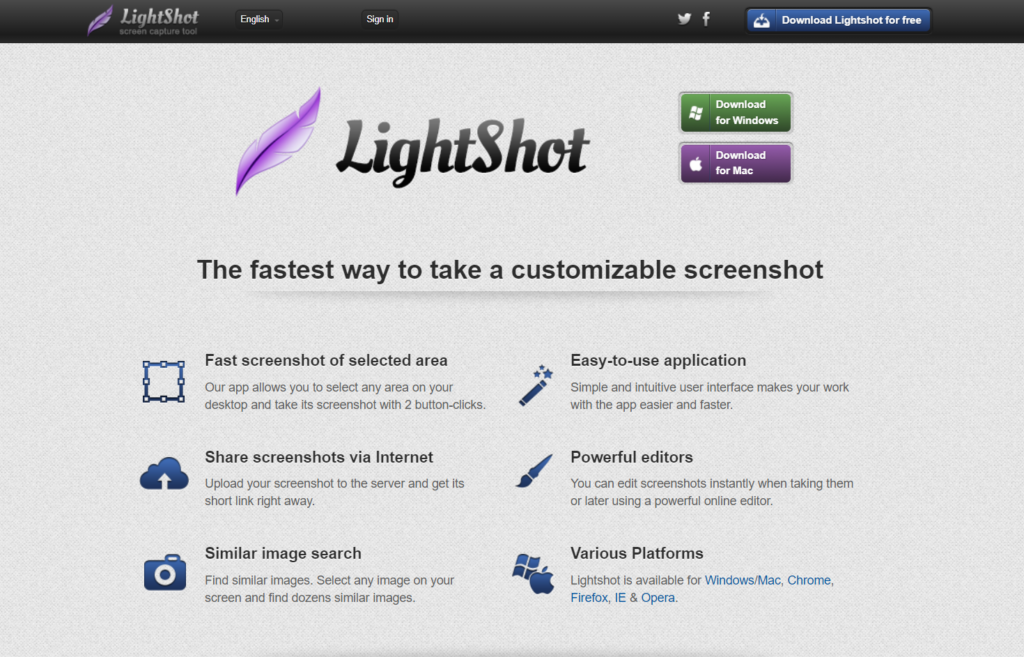The width and height of the screenshot is (1024, 657).
Task: Open the Chrome platform link
Action: 809,580
